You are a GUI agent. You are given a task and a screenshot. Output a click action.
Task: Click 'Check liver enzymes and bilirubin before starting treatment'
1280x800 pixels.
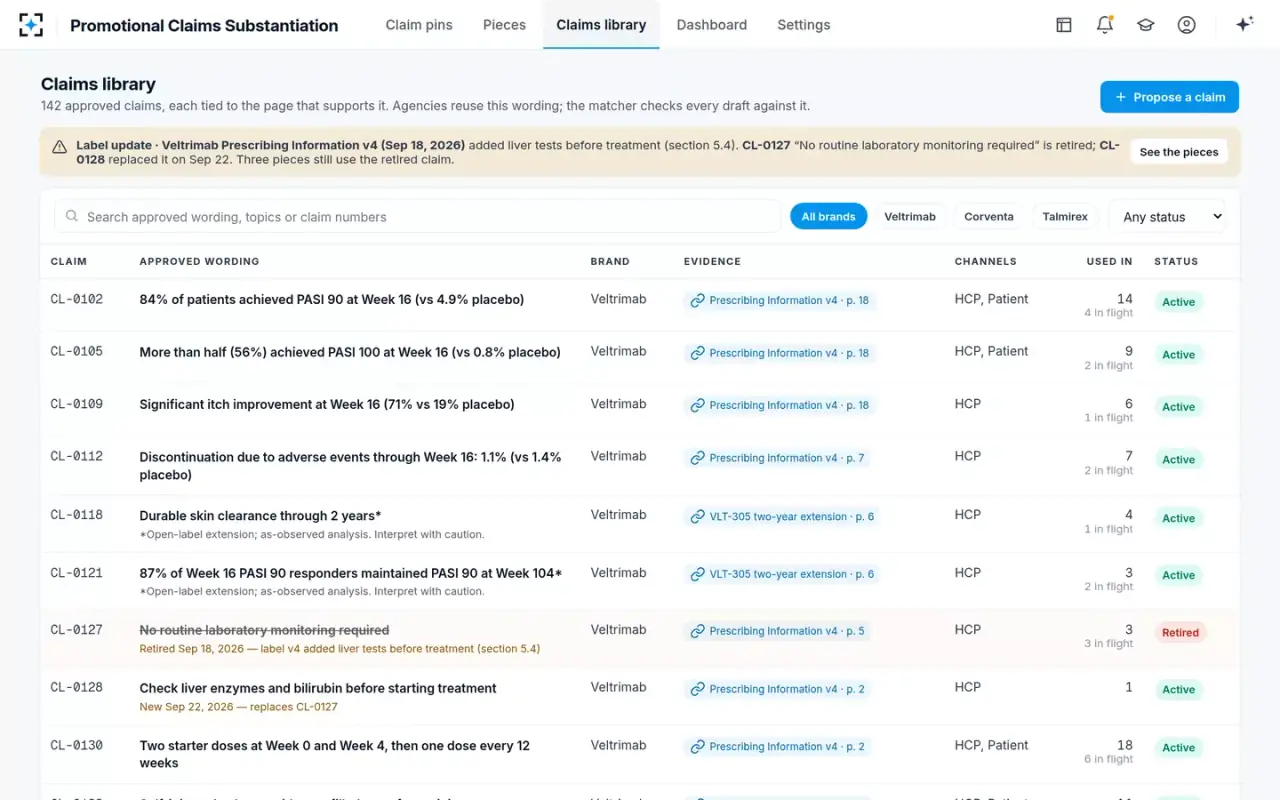pos(318,688)
